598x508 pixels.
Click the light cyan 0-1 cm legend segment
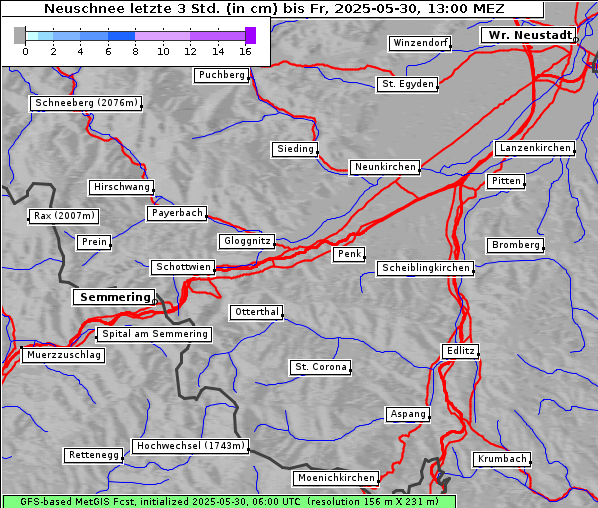pyautogui.click(x=32, y=36)
